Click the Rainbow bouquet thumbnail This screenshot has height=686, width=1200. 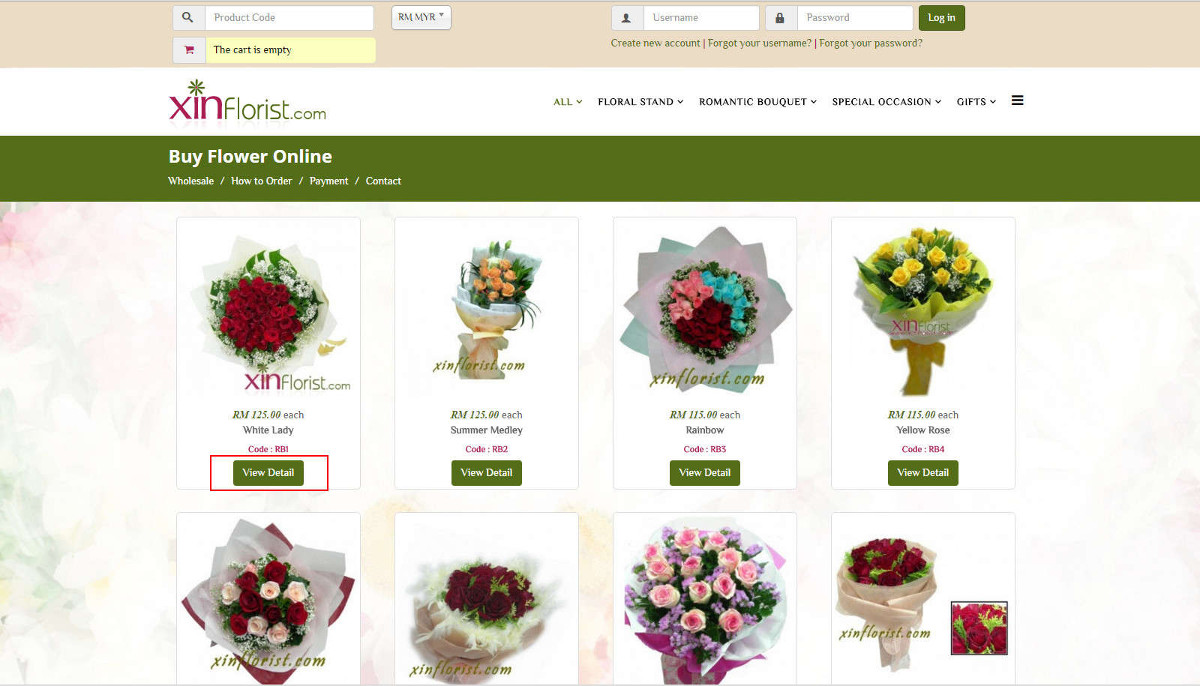[704, 308]
